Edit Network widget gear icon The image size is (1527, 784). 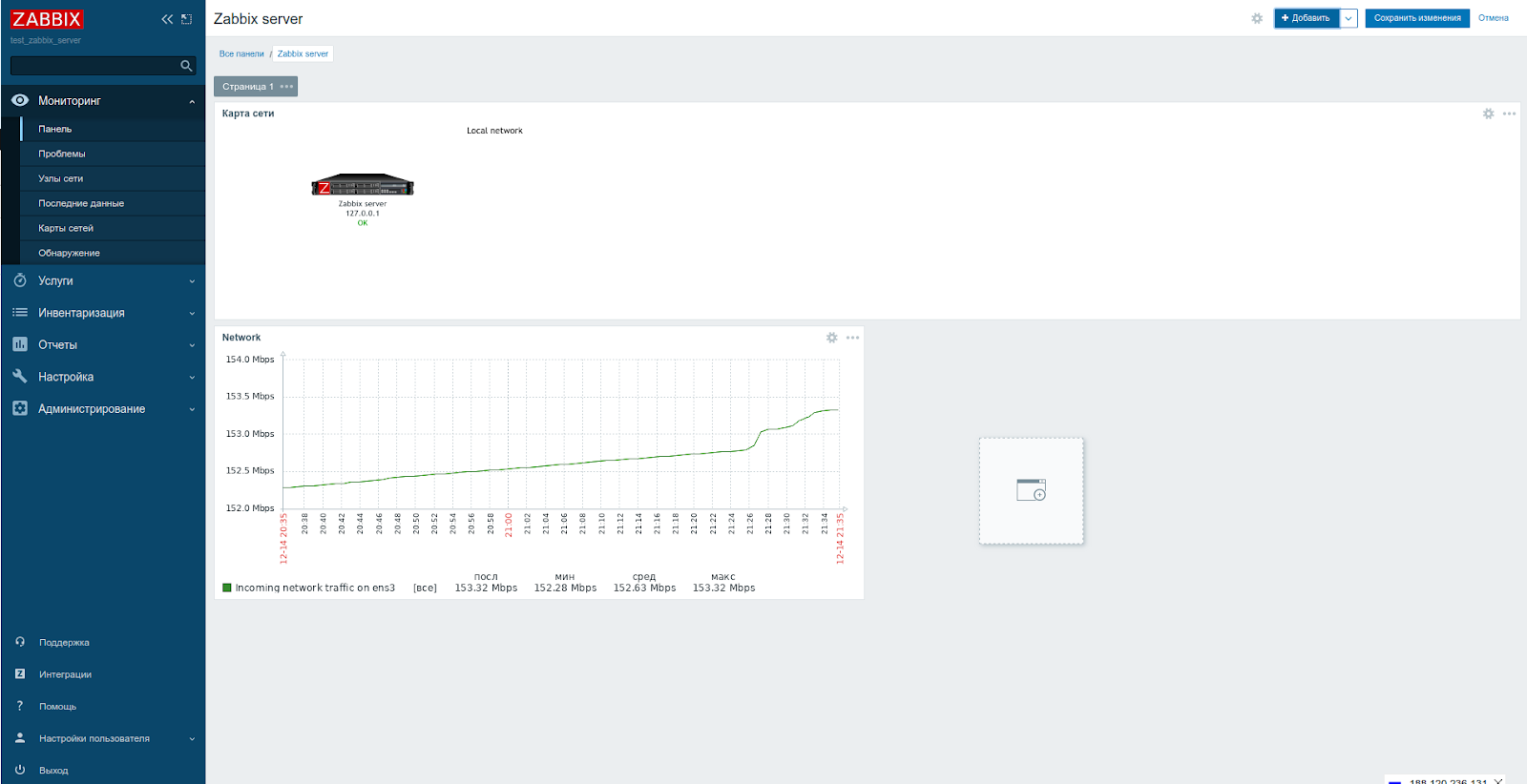(831, 338)
